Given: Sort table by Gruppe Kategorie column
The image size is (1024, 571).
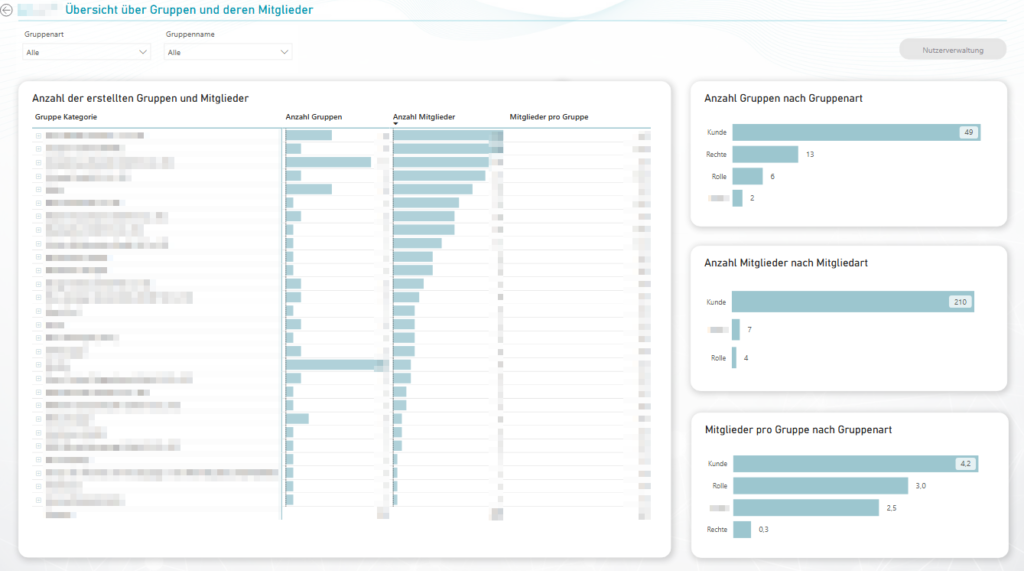Looking at the screenshot, I should tap(66, 117).
